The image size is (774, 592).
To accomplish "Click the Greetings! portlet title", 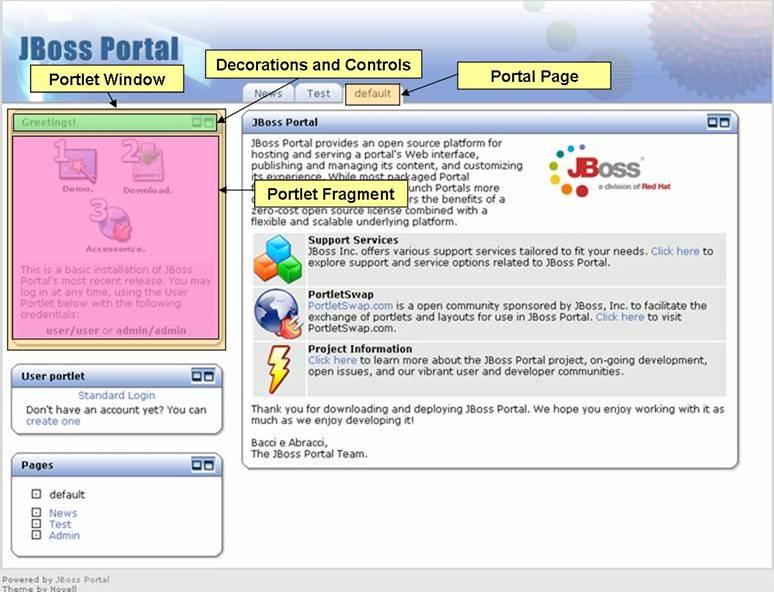I will 49,122.
